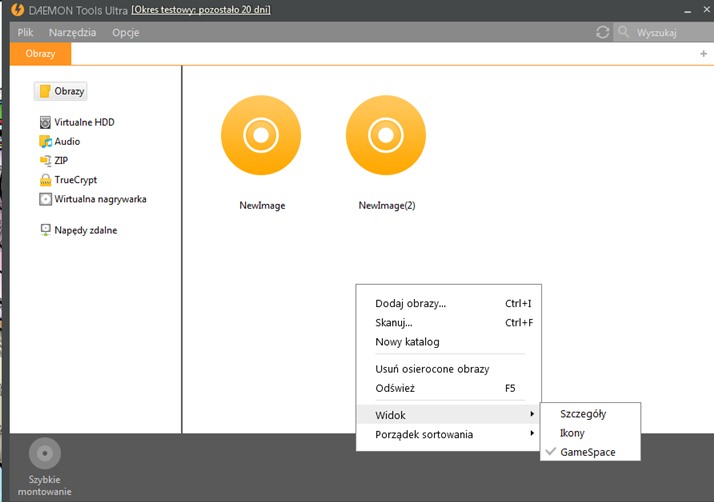Click the Napędy zdalne monitor icon
714x502 pixels.
click(45, 230)
